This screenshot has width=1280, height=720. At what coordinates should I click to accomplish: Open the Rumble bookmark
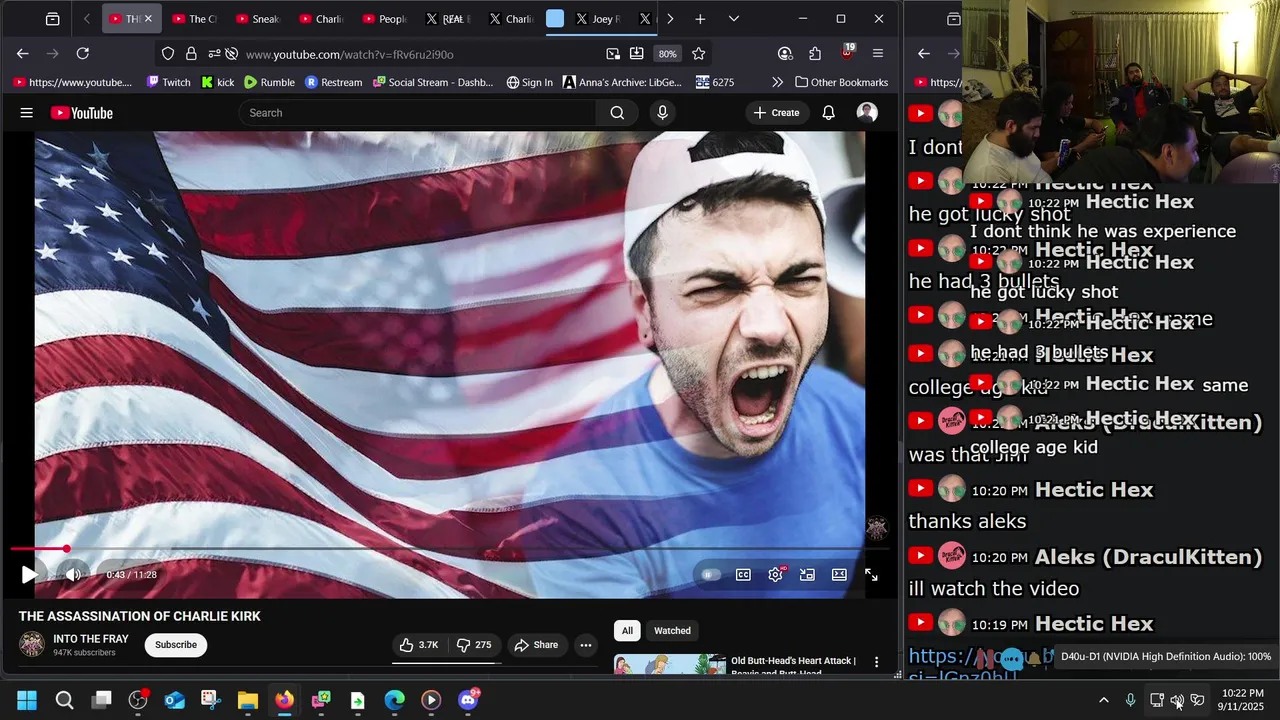[270, 82]
